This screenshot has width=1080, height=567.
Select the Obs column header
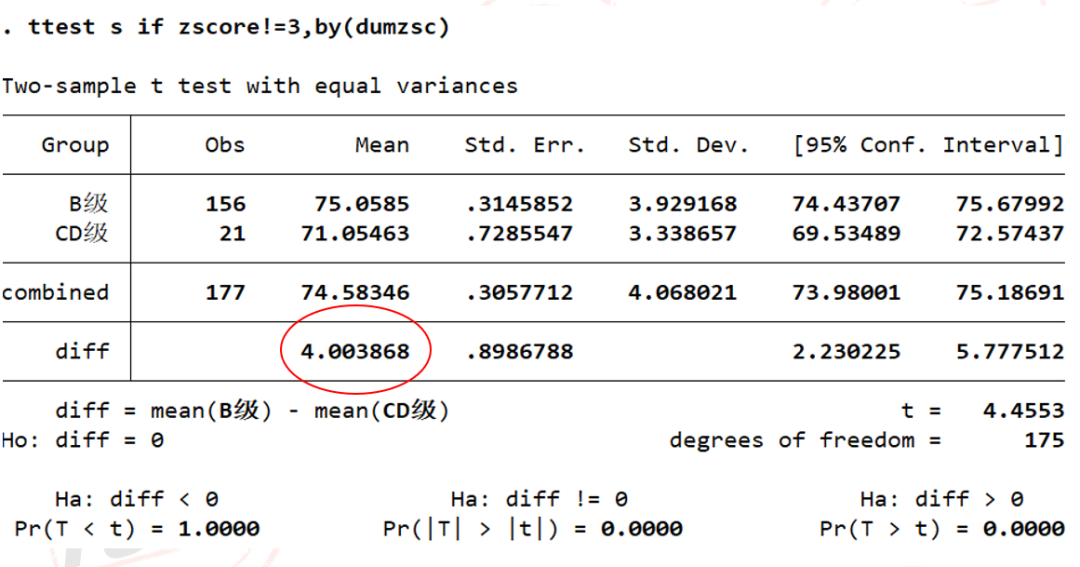coord(224,145)
